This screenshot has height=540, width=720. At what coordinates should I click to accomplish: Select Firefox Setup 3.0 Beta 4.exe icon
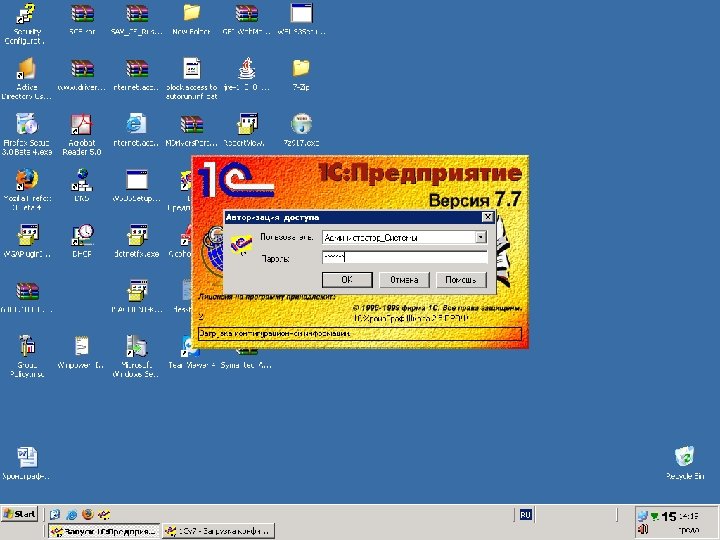pyautogui.click(x=27, y=134)
